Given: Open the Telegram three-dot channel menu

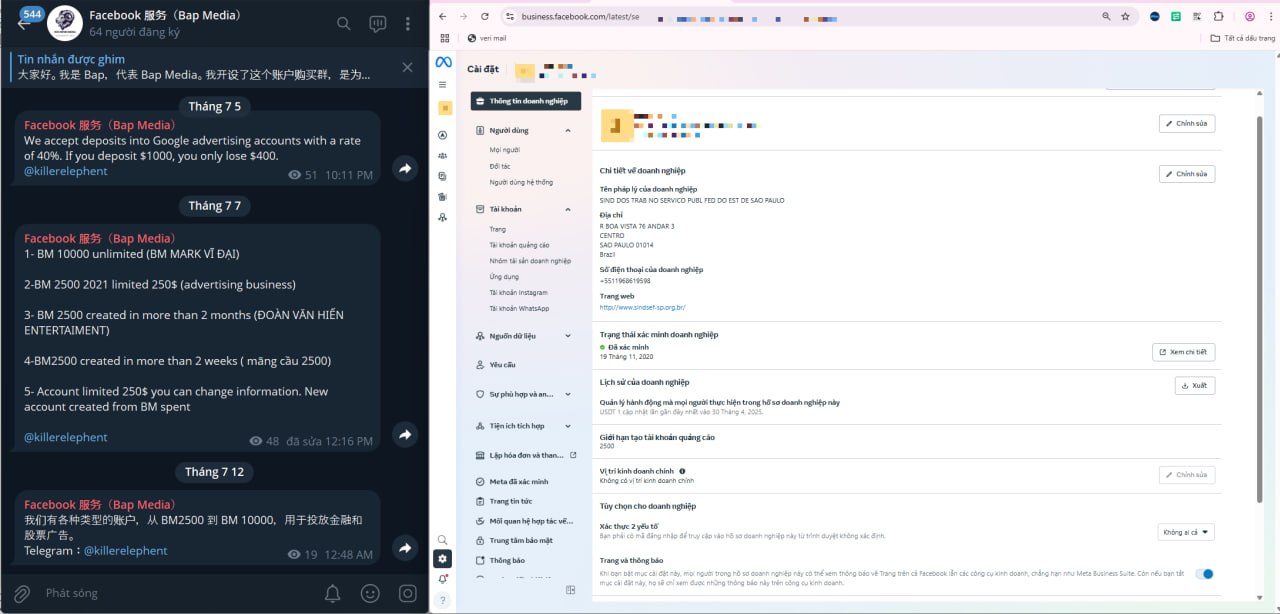Looking at the screenshot, I should (408, 24).
